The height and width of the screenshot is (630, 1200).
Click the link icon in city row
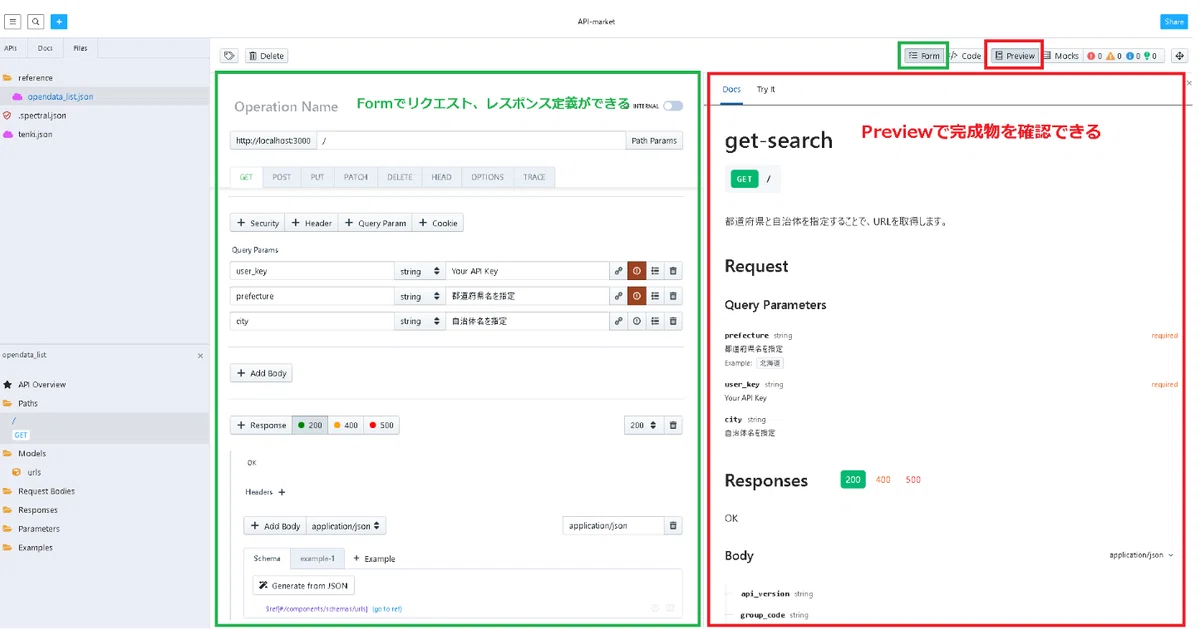618,322
